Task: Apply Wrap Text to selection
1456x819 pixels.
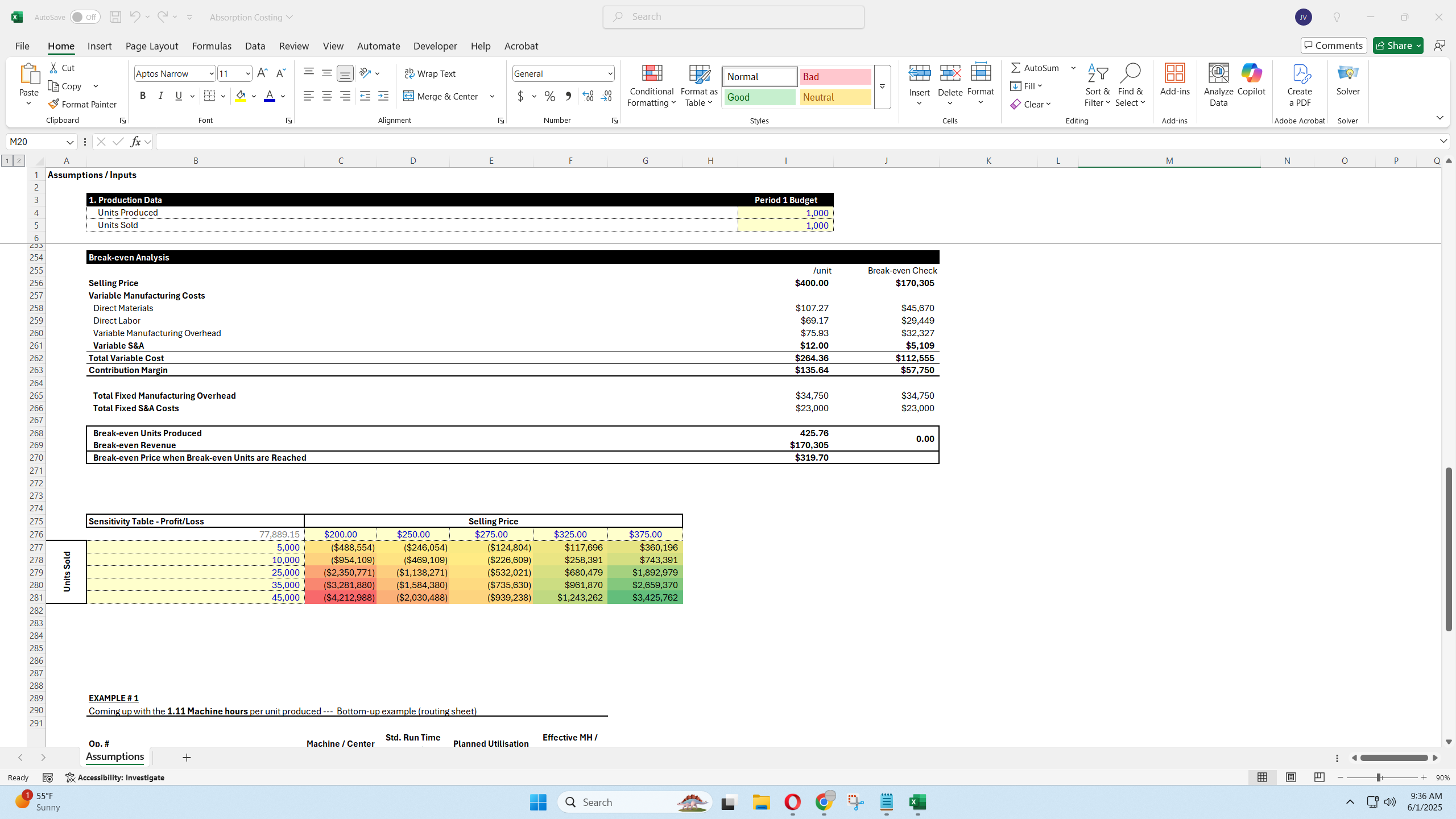Action: coord(431,73)
